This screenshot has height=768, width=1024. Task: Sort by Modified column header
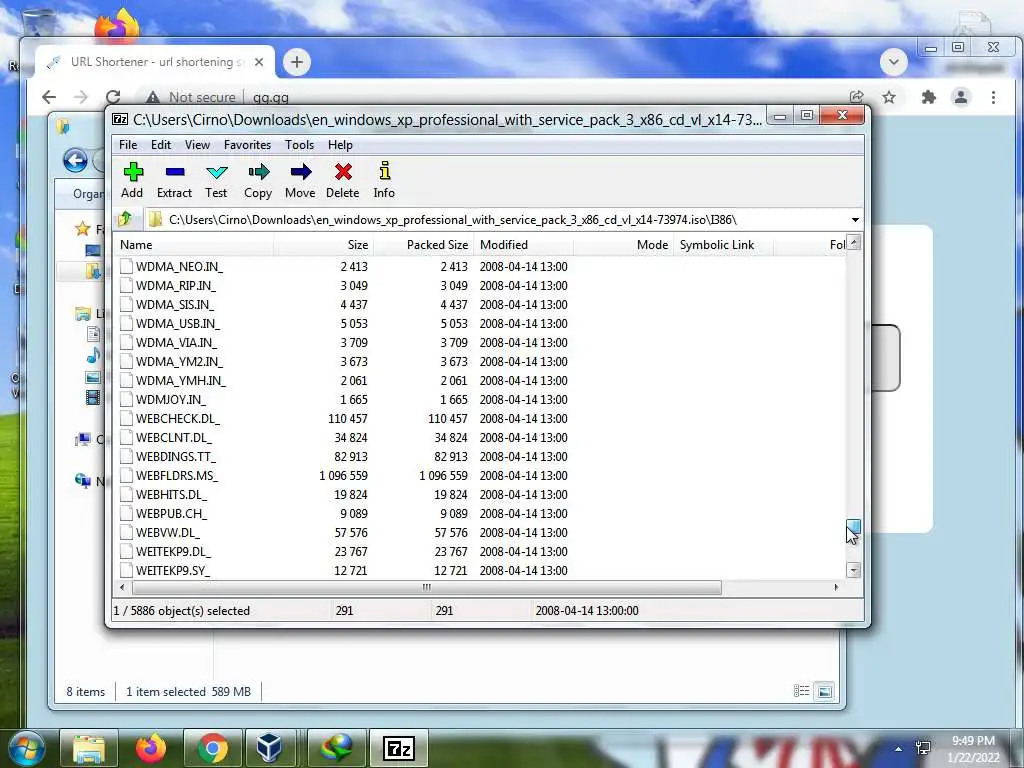click(x=524, y=245)
